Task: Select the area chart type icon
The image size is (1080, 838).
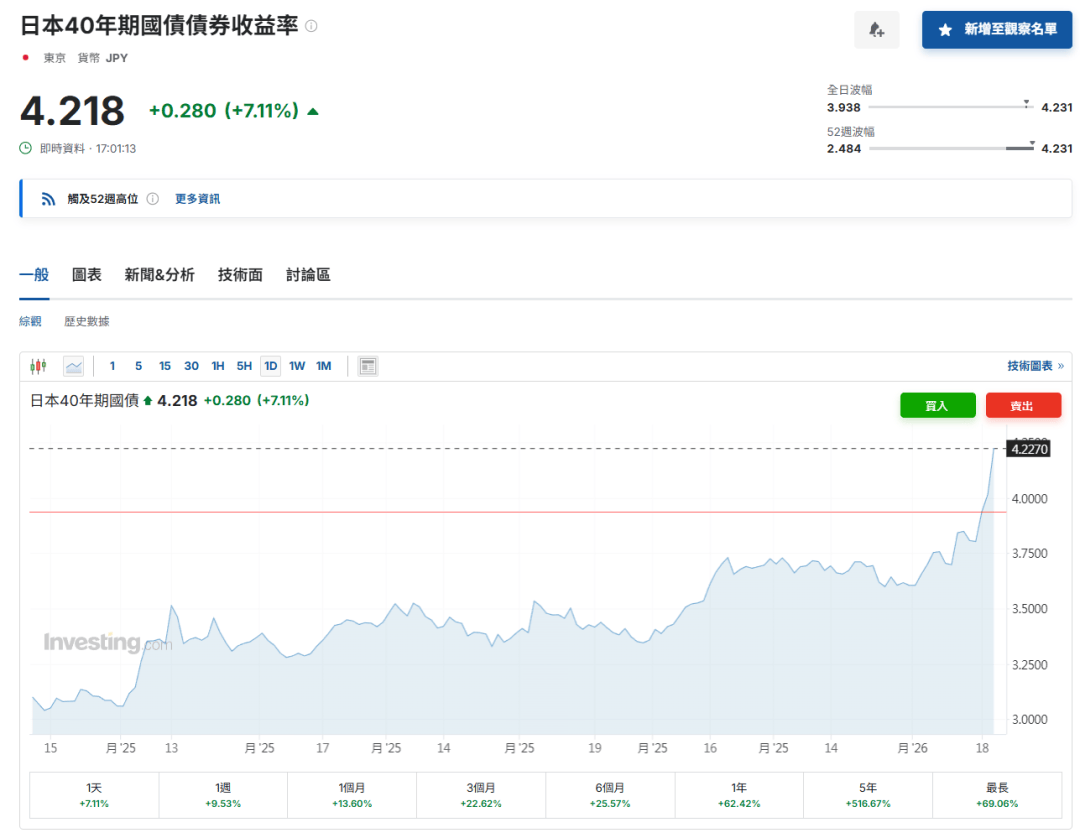Action: tap(73, 365)
